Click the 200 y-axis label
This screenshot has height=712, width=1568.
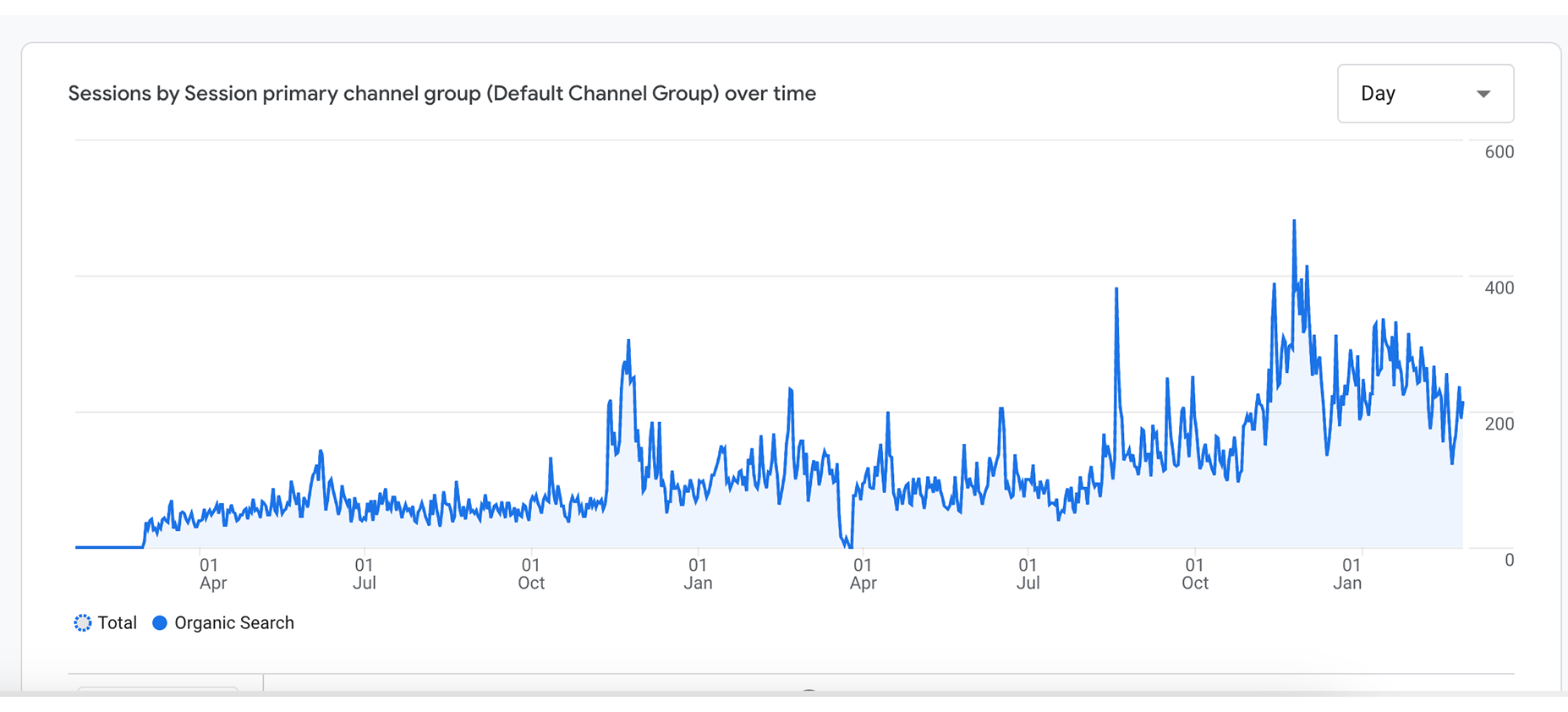coord(1499,424)
